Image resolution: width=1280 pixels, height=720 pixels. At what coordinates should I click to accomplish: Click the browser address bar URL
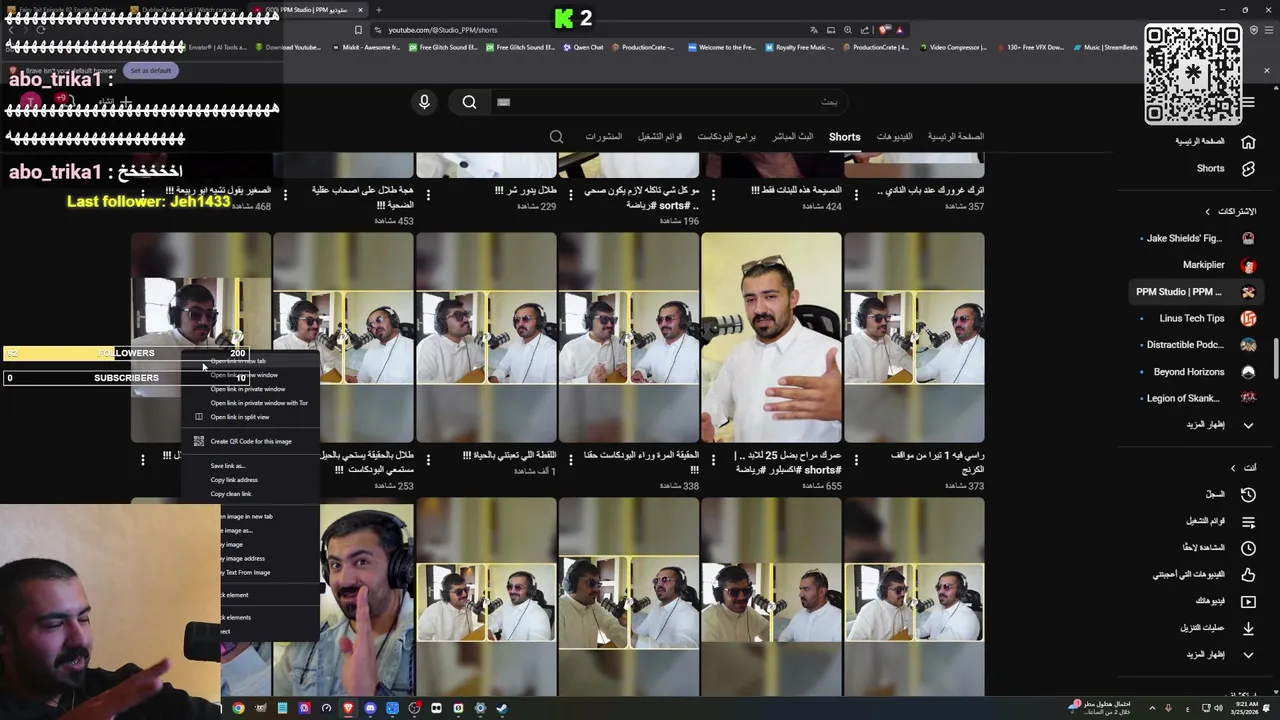(x=443, y=30)
